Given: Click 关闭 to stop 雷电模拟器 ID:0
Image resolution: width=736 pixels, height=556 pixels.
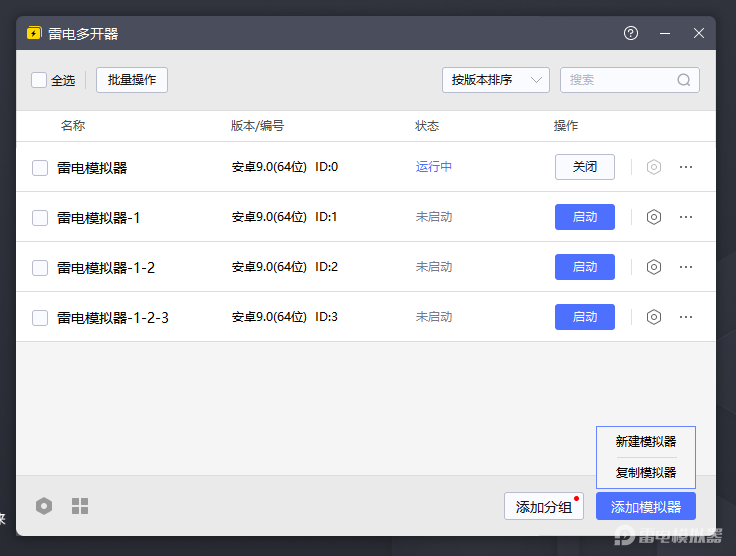Looking at the screenshot, I should tap(585, 167).
